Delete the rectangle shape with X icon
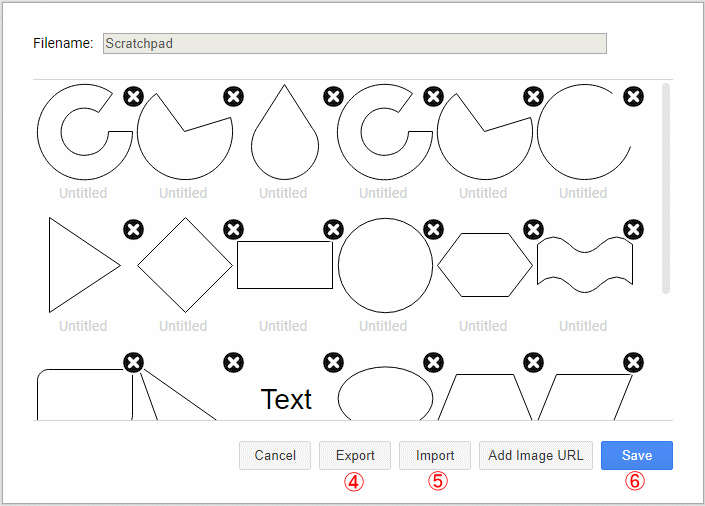 tap(333, 230)
